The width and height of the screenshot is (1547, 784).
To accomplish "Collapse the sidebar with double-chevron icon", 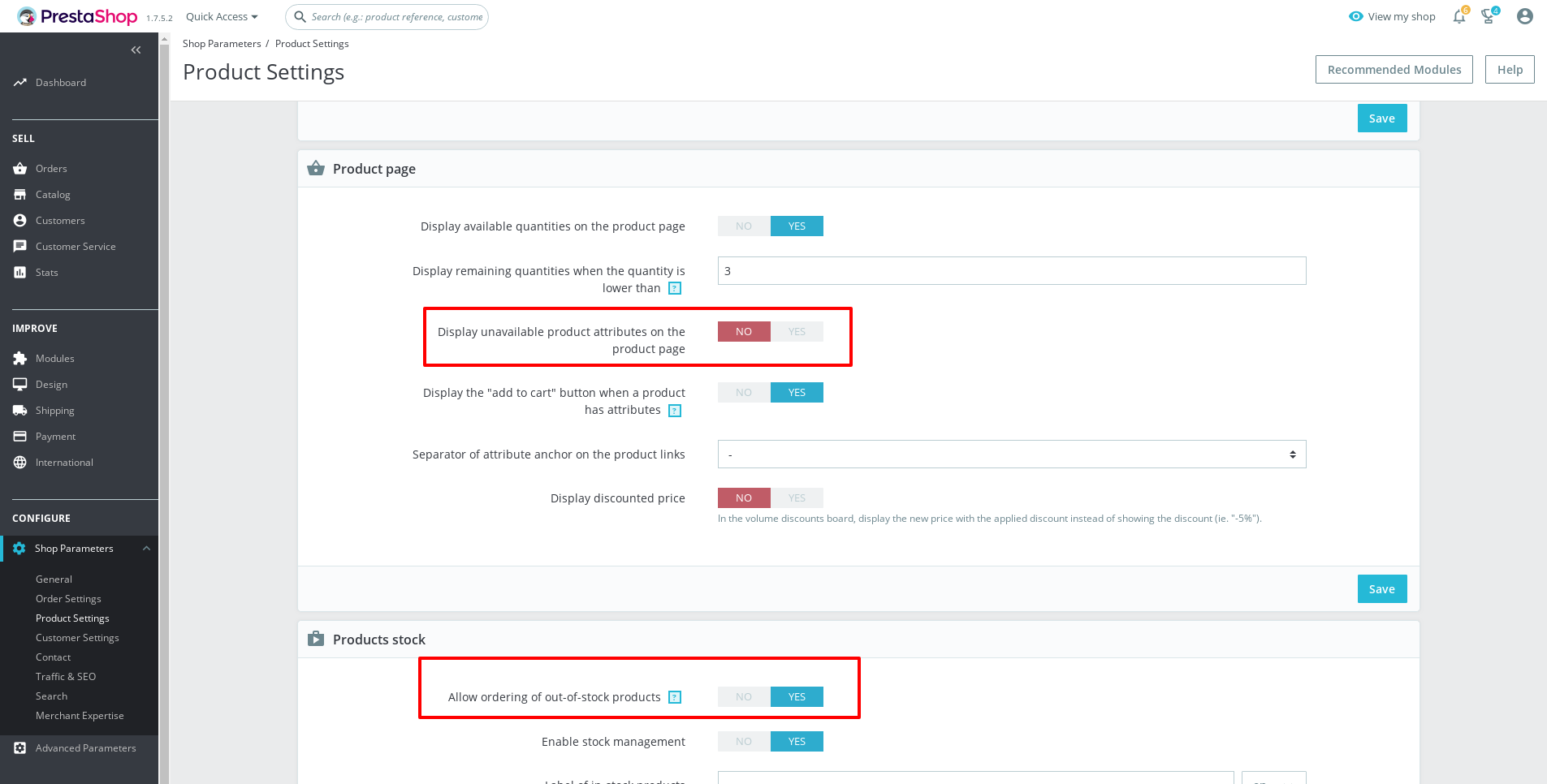I will [x=136, y=50].
